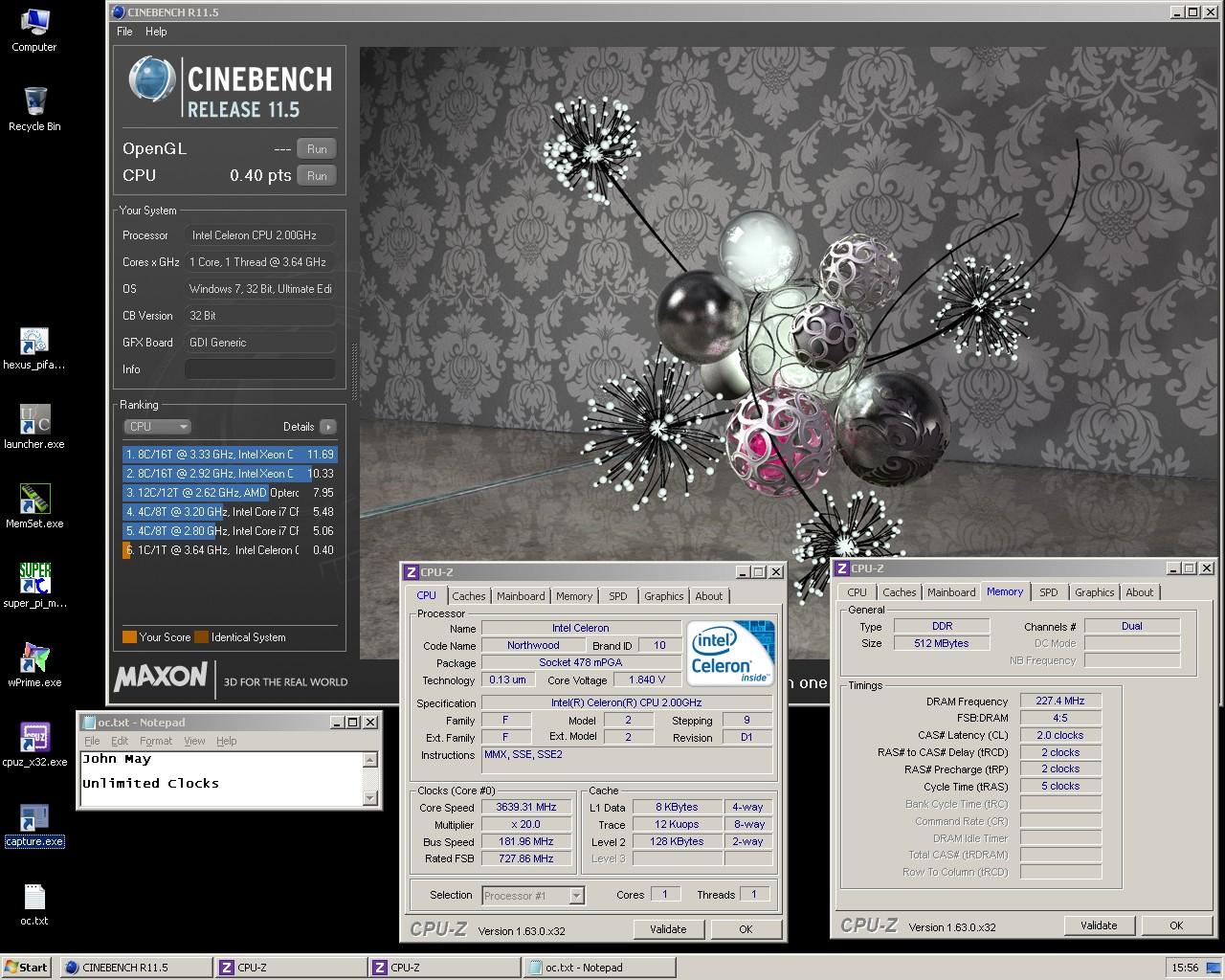This screenshot has width=1225, height=980.
Task: Click the Cinebench Info input field
Action: [260, 369]
